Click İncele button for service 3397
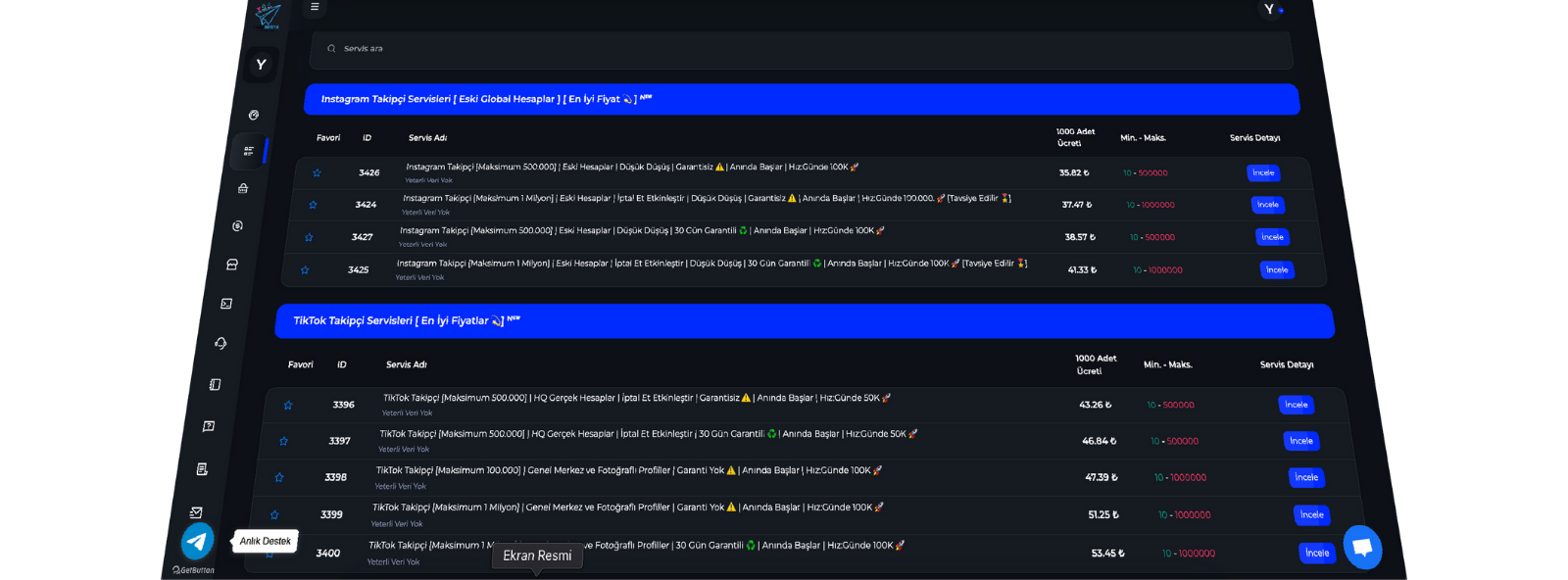The height and width of the screenshot is (580, 1568). [1300, 441]
